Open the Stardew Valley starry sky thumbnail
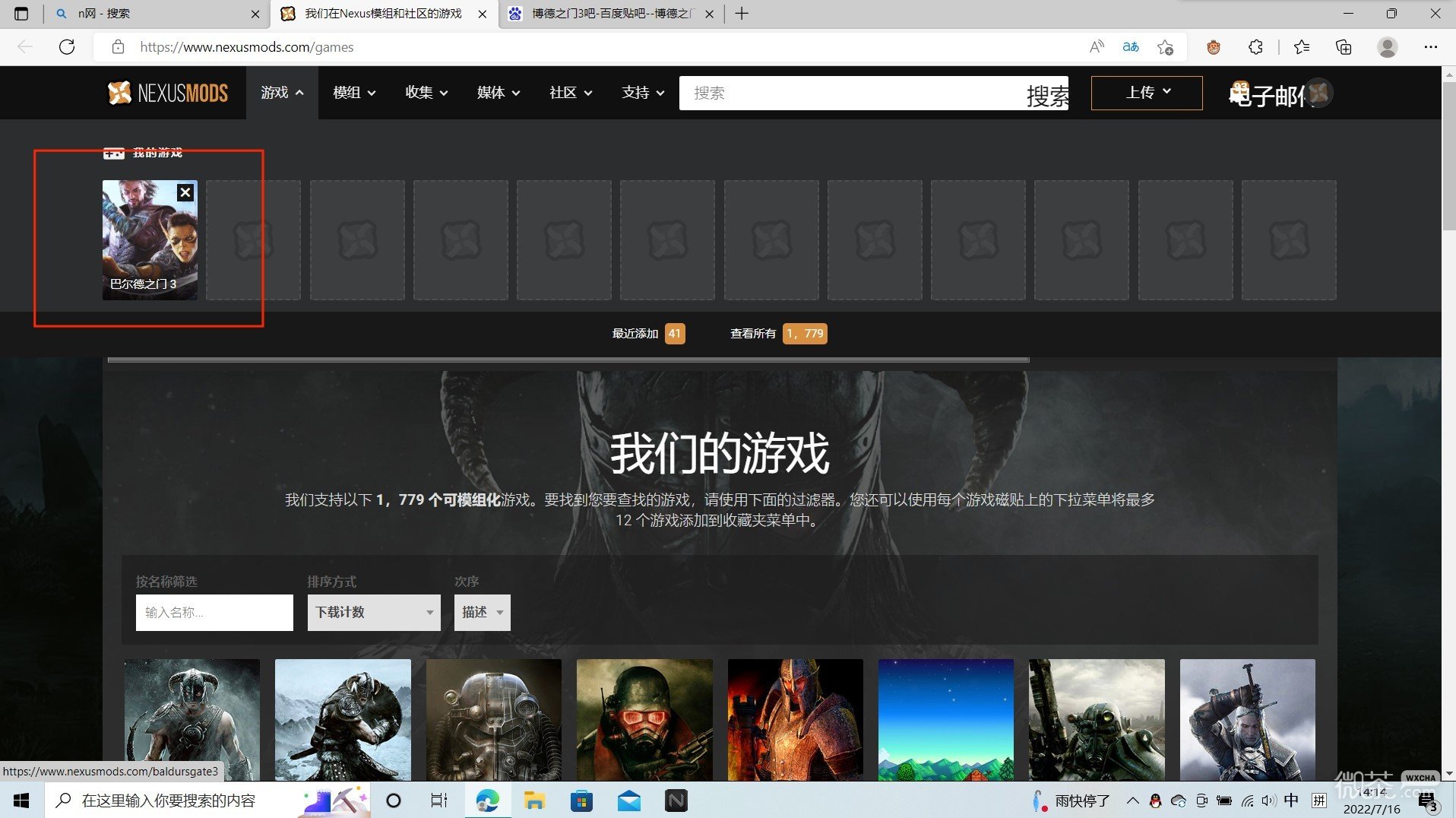Image resolution: width=1456 pixels, height=818 pixels. (946, 720)
